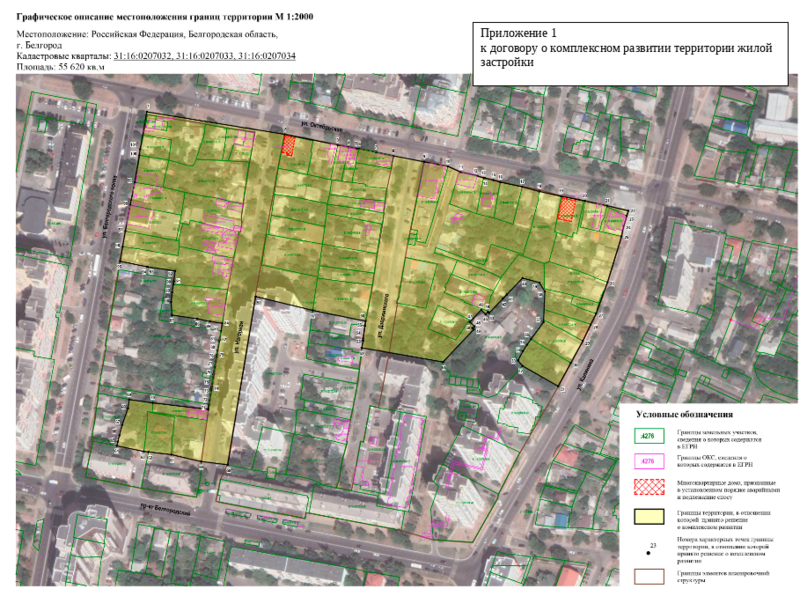Screen dimensions: 800x589
Task: Click the 'ул. Нагорная' street label
Action: click(238, 337)
